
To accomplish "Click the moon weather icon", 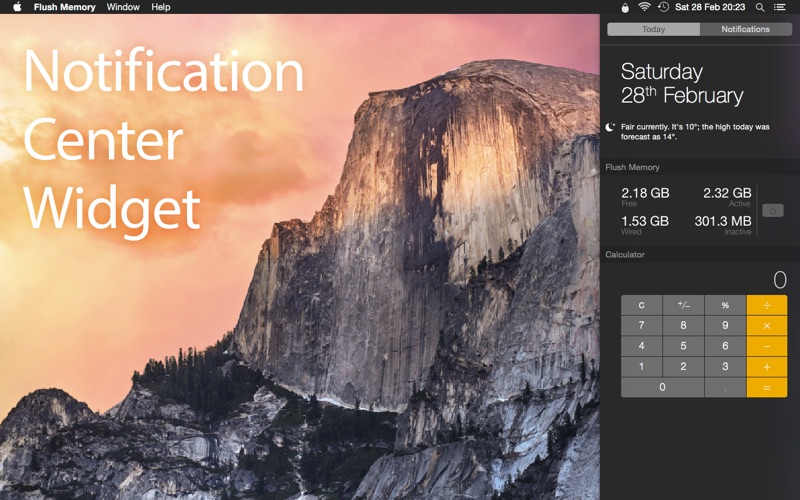I will click(x=610, y=127).
